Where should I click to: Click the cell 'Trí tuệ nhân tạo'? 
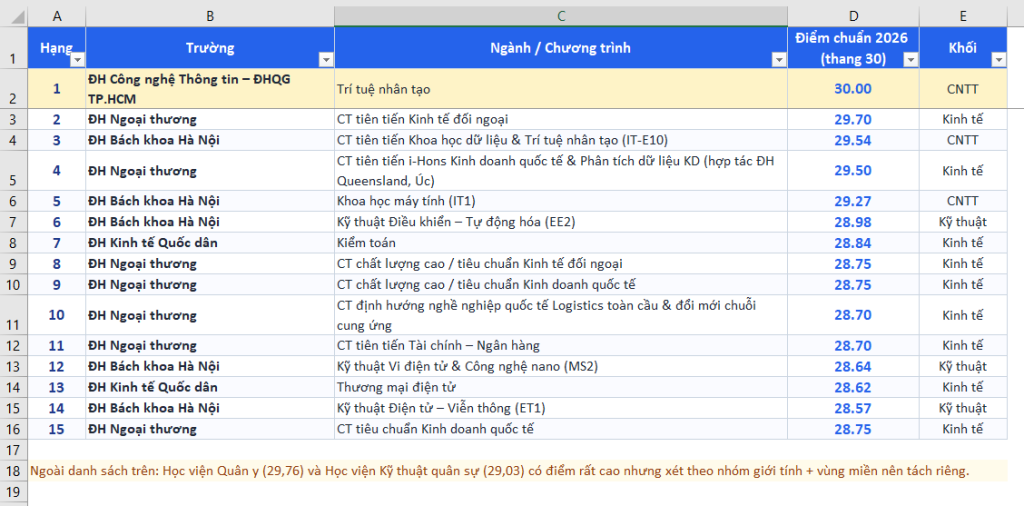click(561, 88)
